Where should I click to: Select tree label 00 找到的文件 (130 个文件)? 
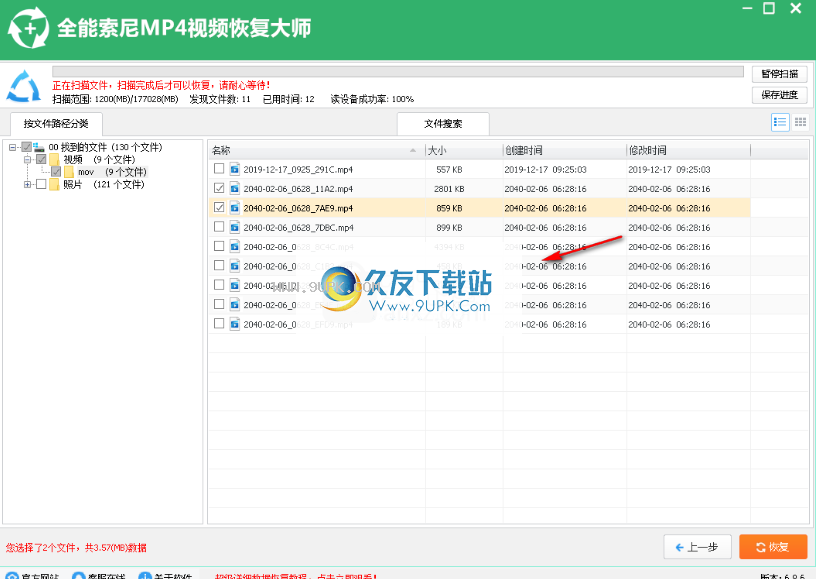pos(106,147)
